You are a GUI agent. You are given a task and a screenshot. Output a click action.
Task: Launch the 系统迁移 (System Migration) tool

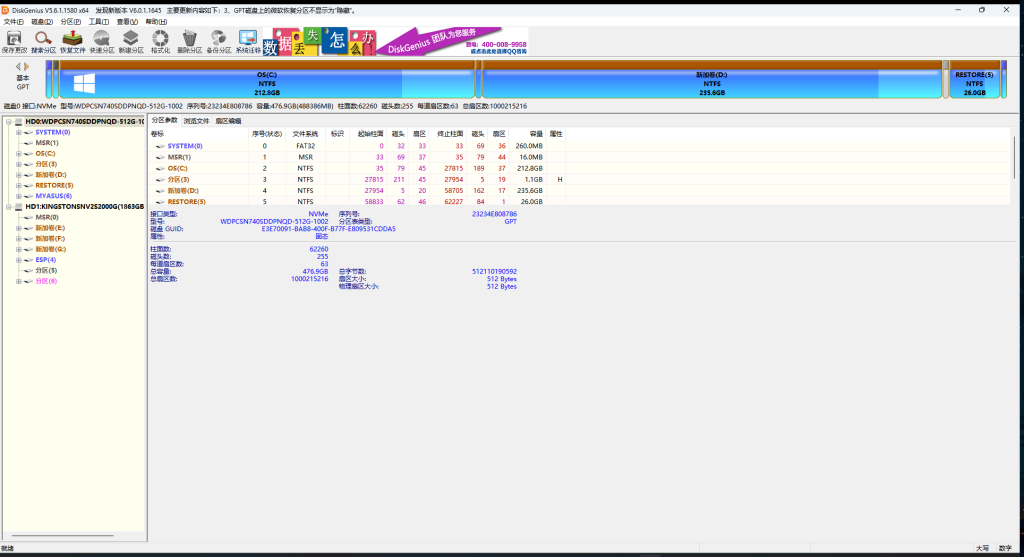click(248, 40)
